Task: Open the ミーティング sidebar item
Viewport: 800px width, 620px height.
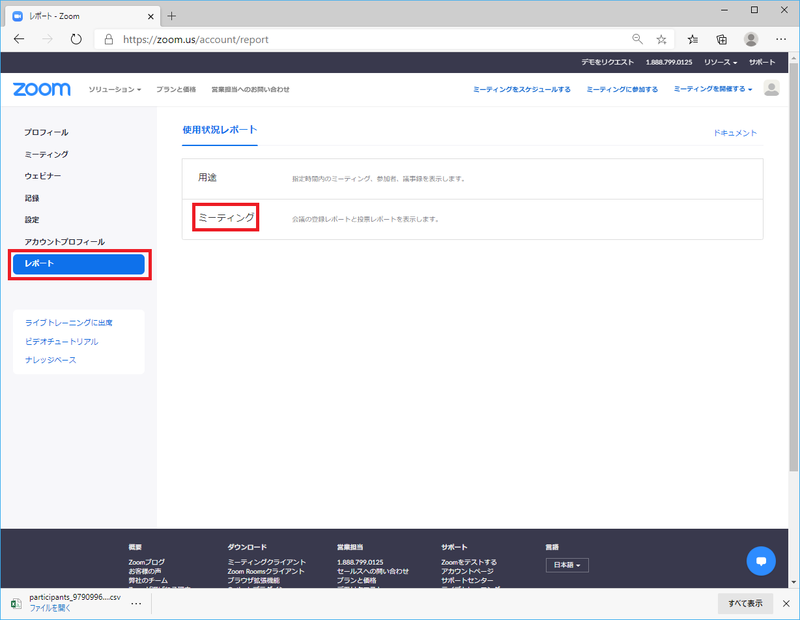Action: [46, 154]
